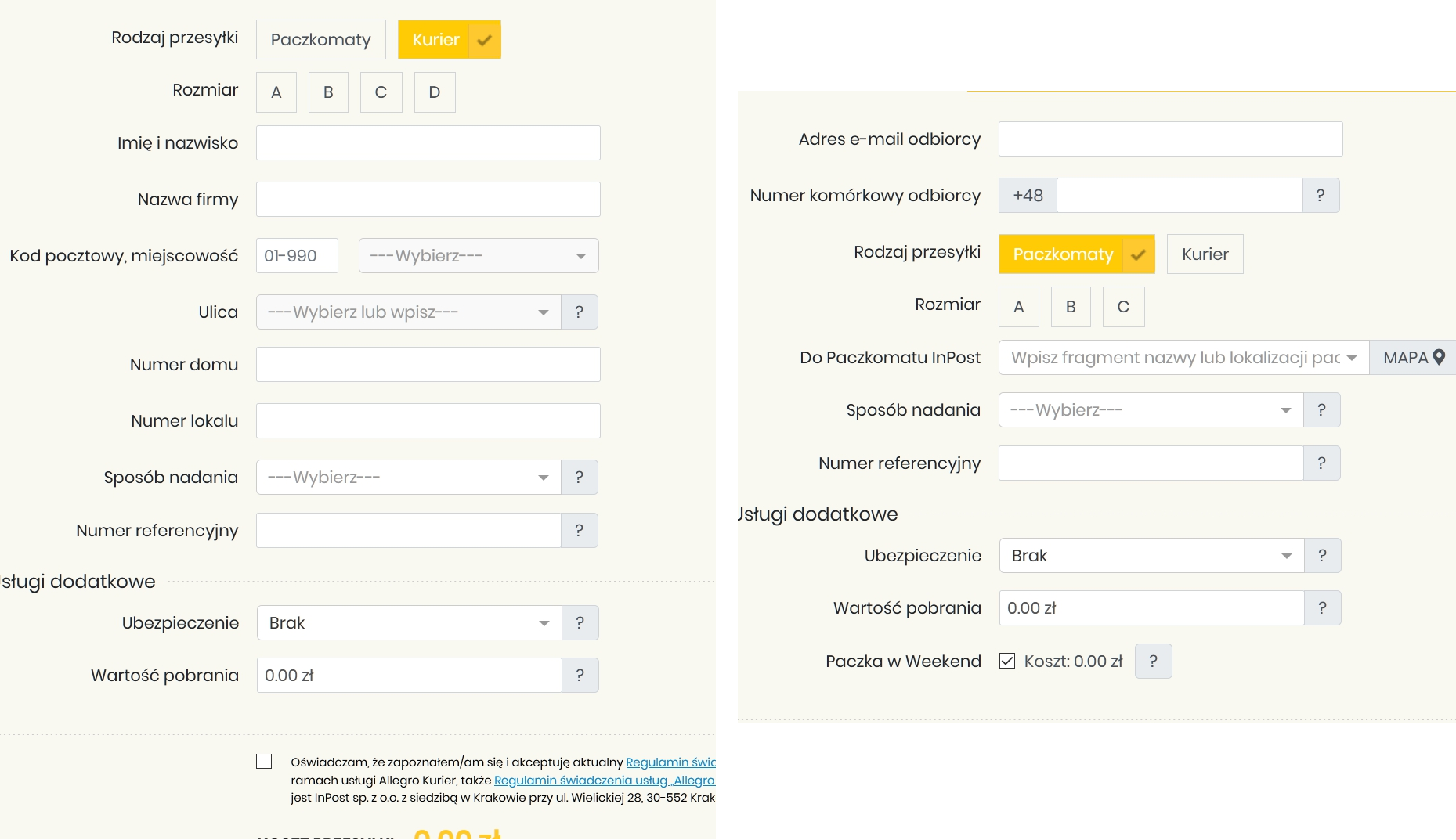
Task: Expand the miejscowość Wybierz dropdown
Action: pyautogui.click(x=478, y=256)
